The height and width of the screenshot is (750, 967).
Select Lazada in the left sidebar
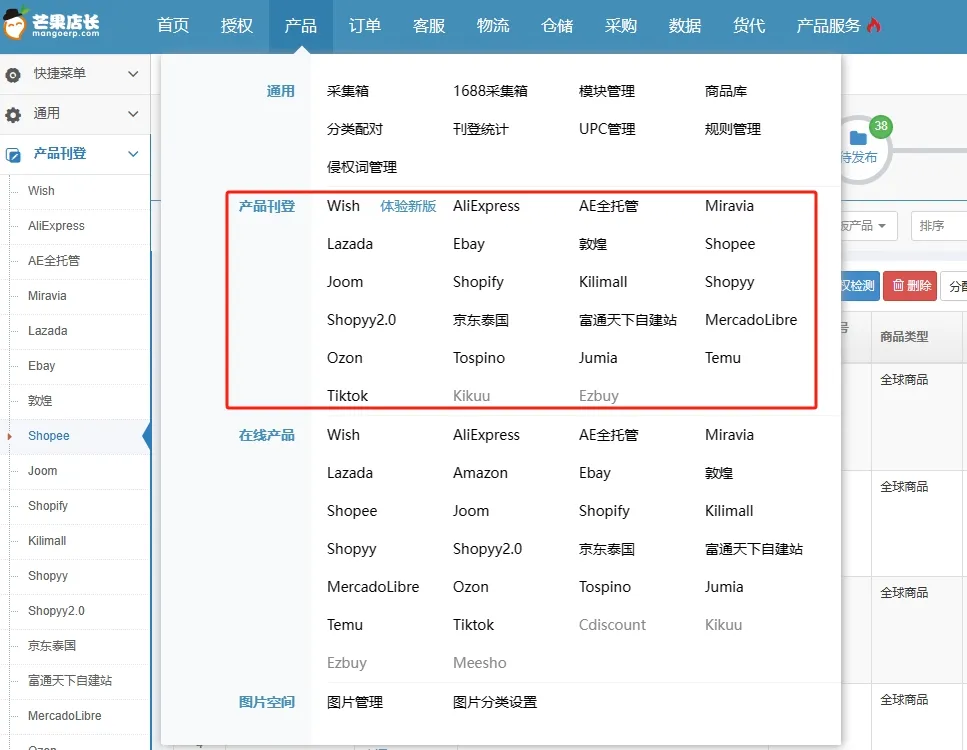(47, 331)
